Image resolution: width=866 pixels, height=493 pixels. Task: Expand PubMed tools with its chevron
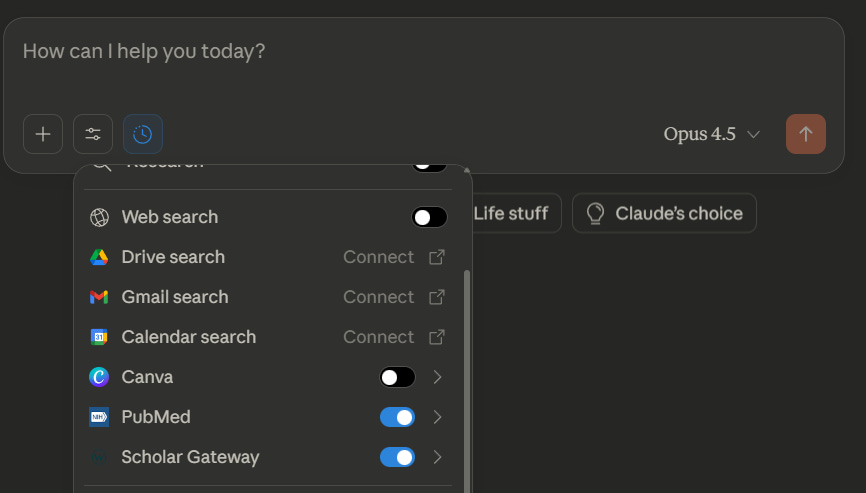tap(437, 417)
